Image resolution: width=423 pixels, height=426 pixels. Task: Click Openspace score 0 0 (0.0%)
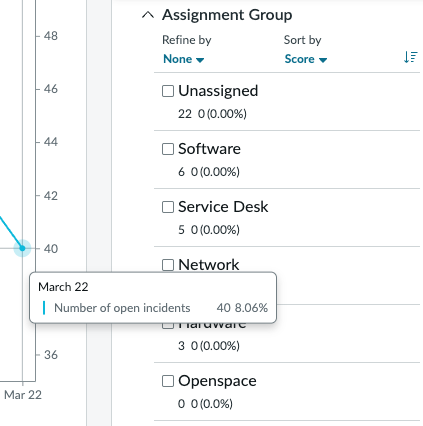(x=205, y=404)
